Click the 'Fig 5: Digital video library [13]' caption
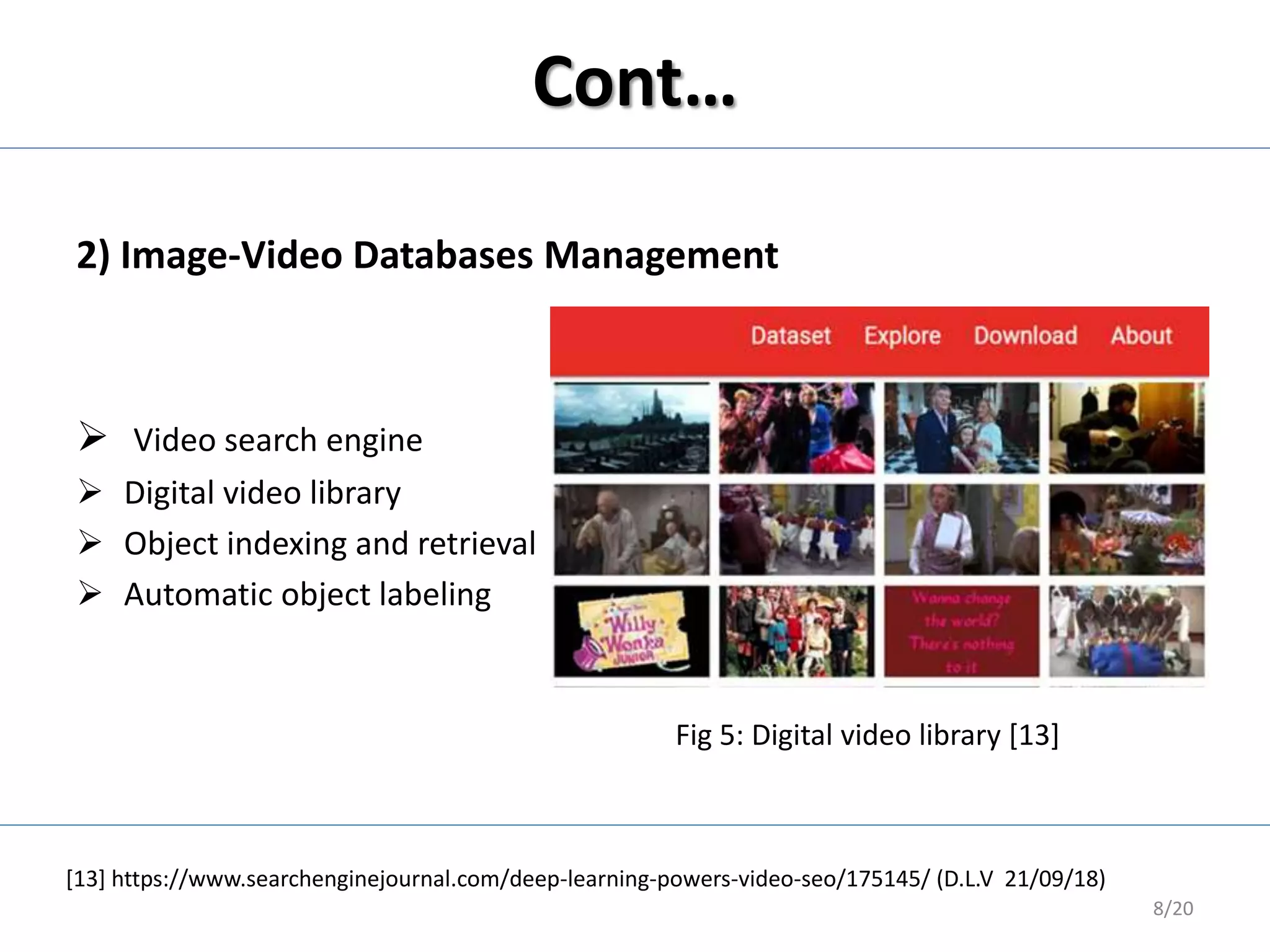The width and height of the screenshot is (1270, 952). [867, 736]
